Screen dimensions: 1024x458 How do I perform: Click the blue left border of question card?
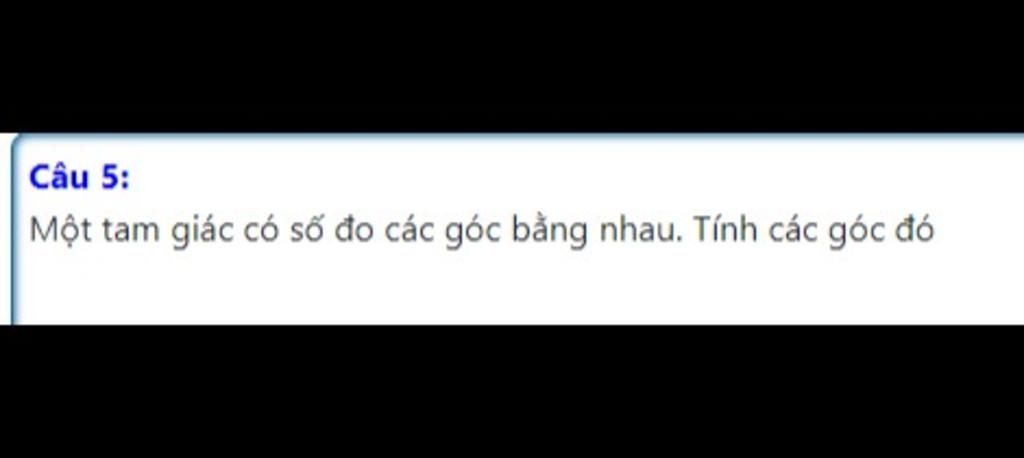13,235
